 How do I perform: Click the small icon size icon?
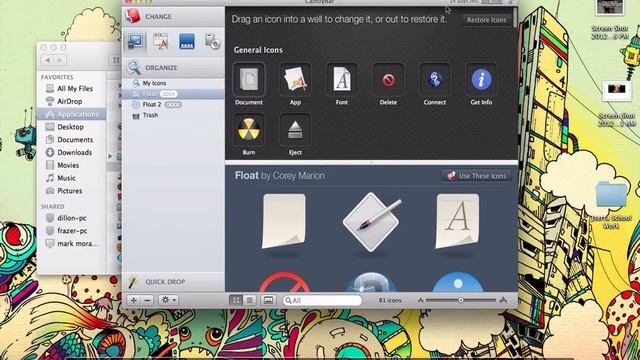point(420,300)
